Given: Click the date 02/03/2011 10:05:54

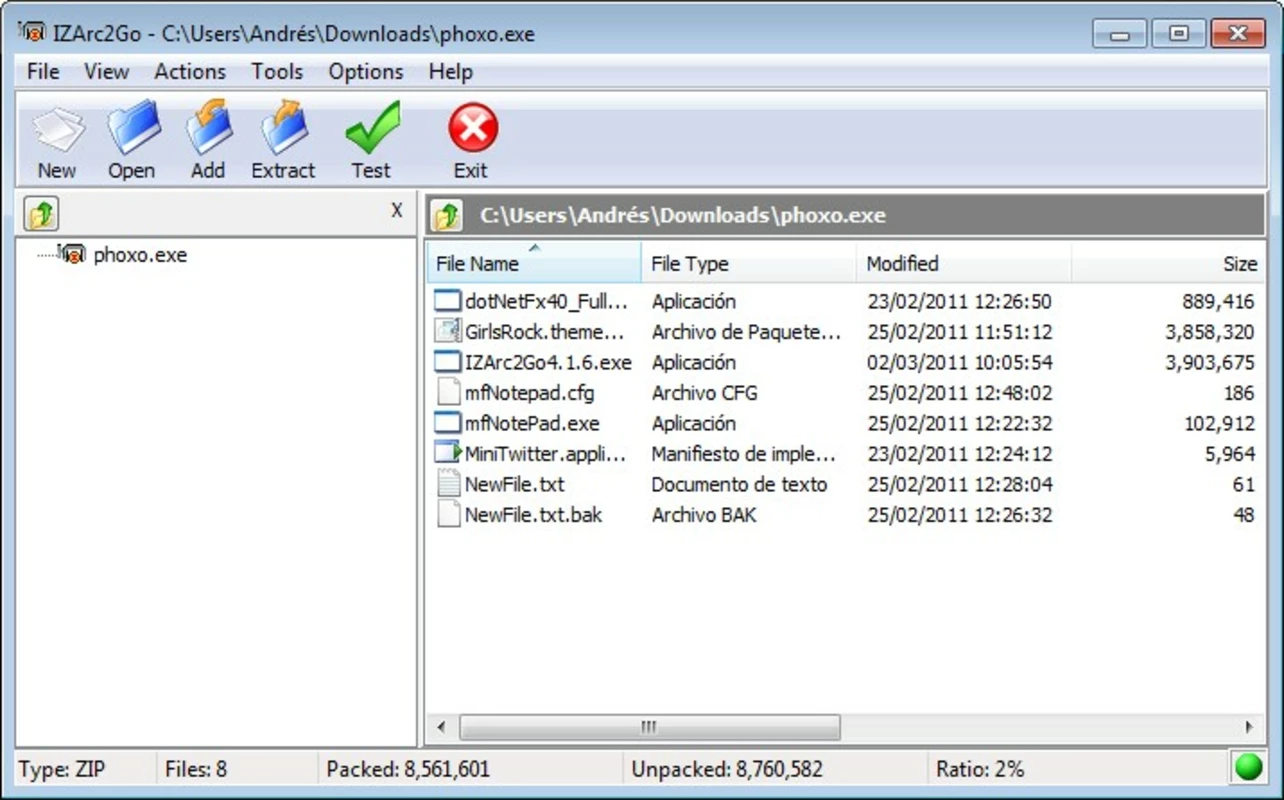Looking at the screenshot, I should click(960, 362).
